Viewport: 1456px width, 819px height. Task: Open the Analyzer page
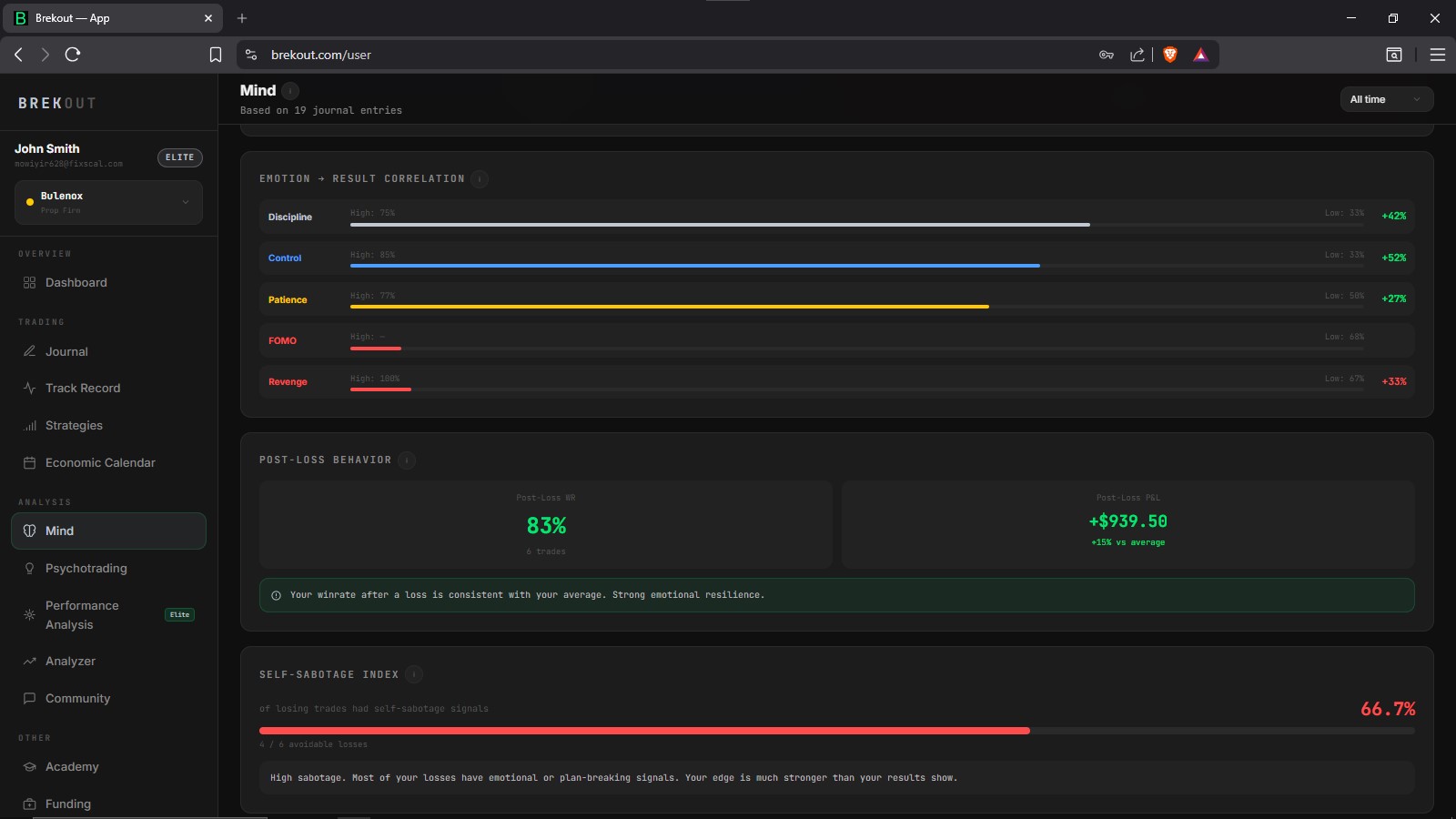pyautogui.click(x=108, y=662)
